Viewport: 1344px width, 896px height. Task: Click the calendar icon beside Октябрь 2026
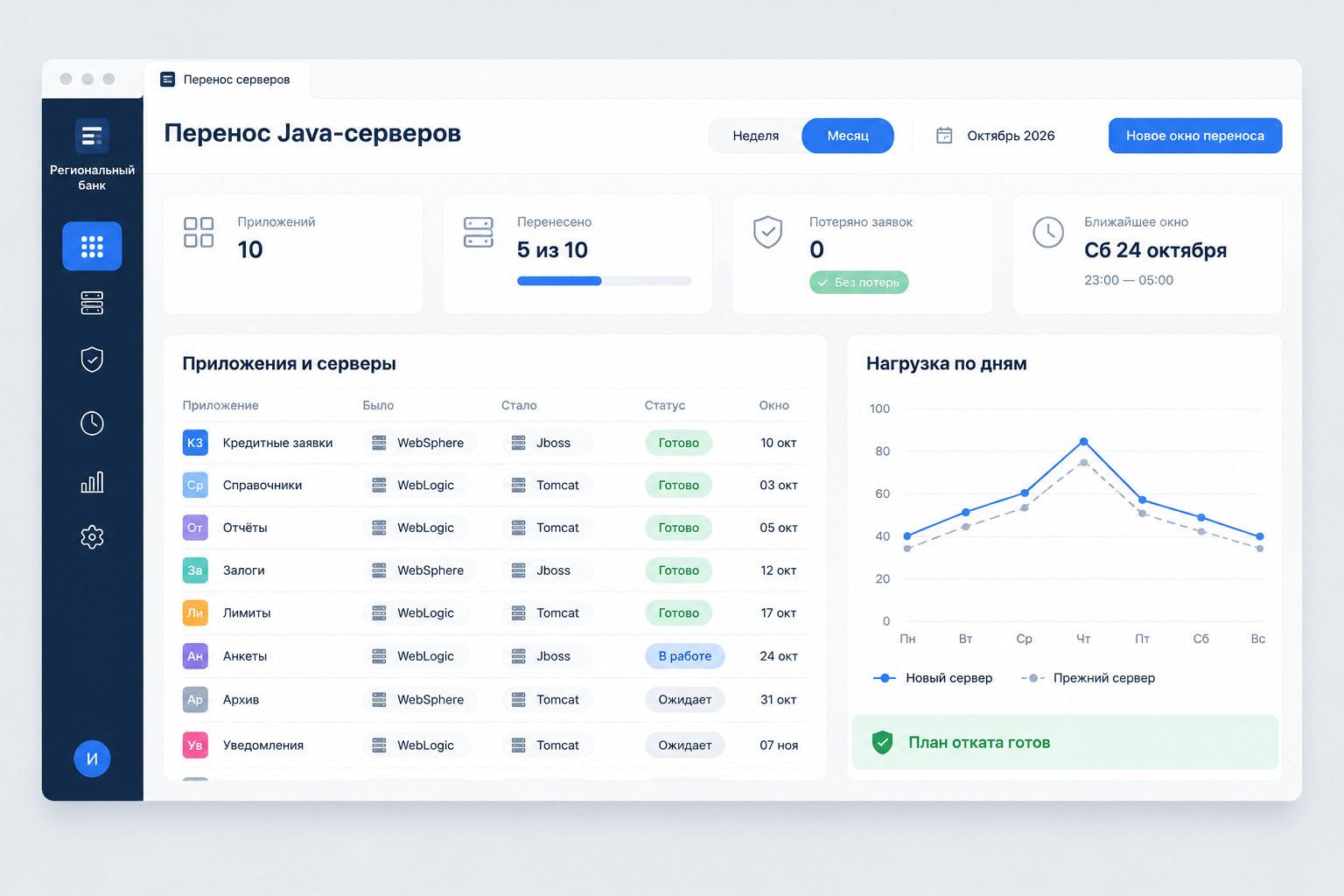click(944, 136)
